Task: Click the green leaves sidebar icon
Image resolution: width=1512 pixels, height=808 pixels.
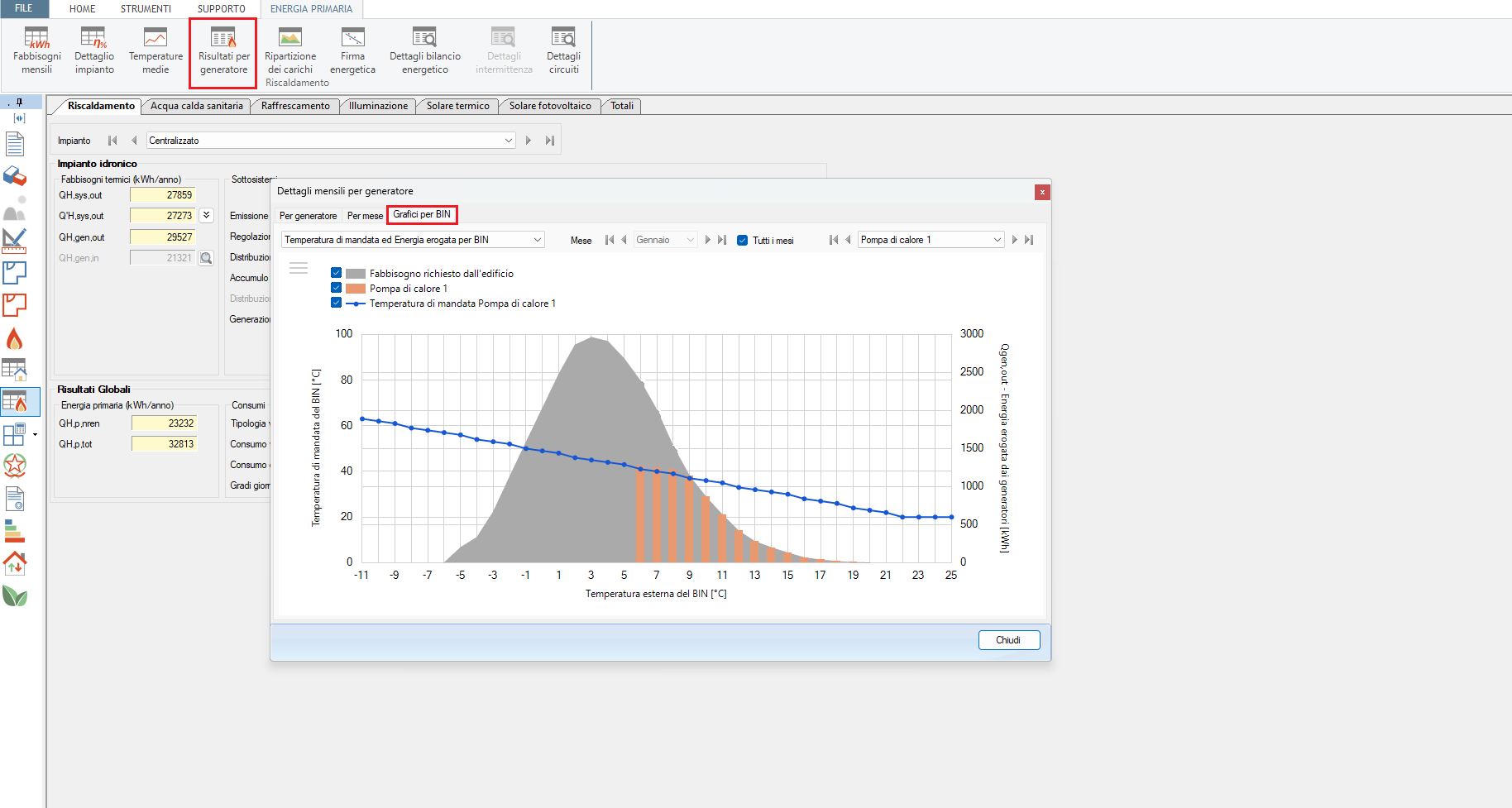Action: (x=15, y=595)
